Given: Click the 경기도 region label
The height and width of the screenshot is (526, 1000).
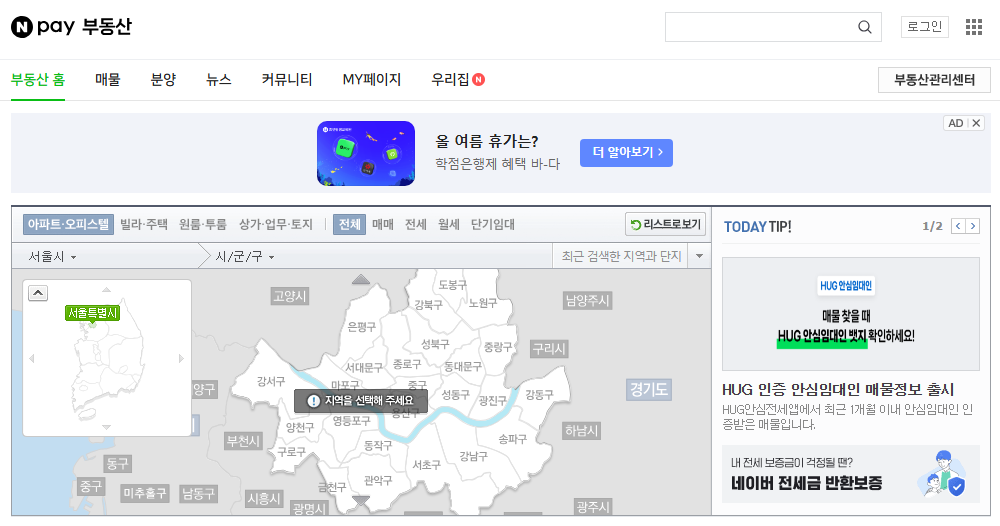Looking at the screenshot, I should point(649,390).
